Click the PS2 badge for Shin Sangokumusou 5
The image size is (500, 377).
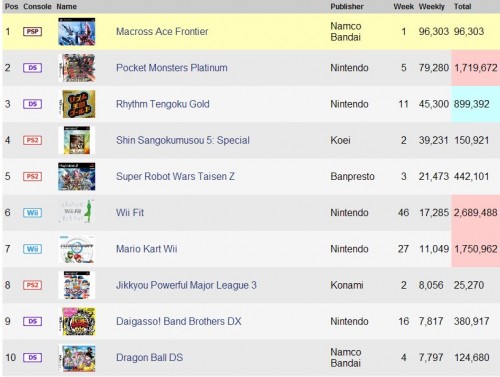point(32,140)
